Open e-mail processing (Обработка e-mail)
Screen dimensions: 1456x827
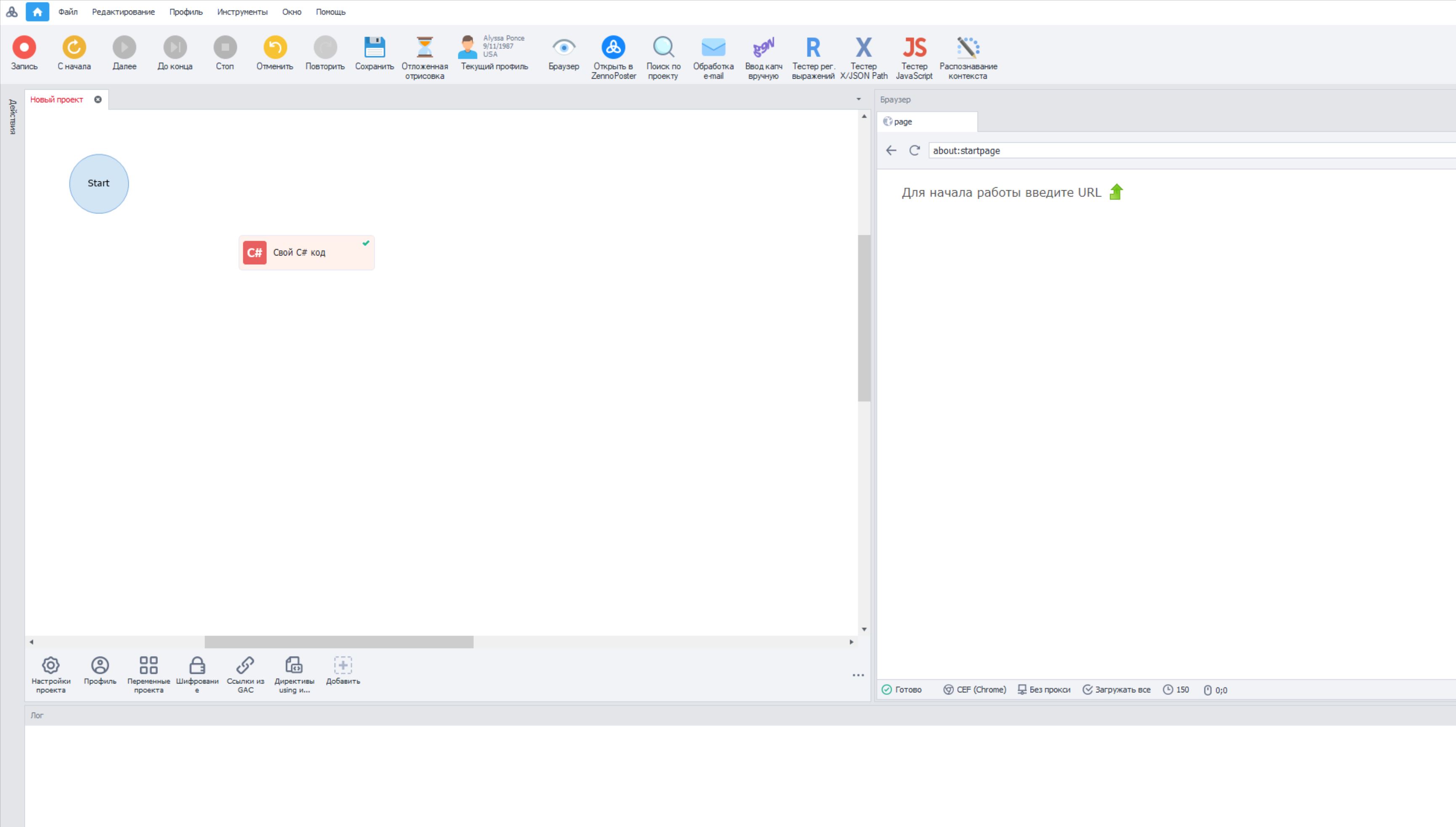coord(713,48)
